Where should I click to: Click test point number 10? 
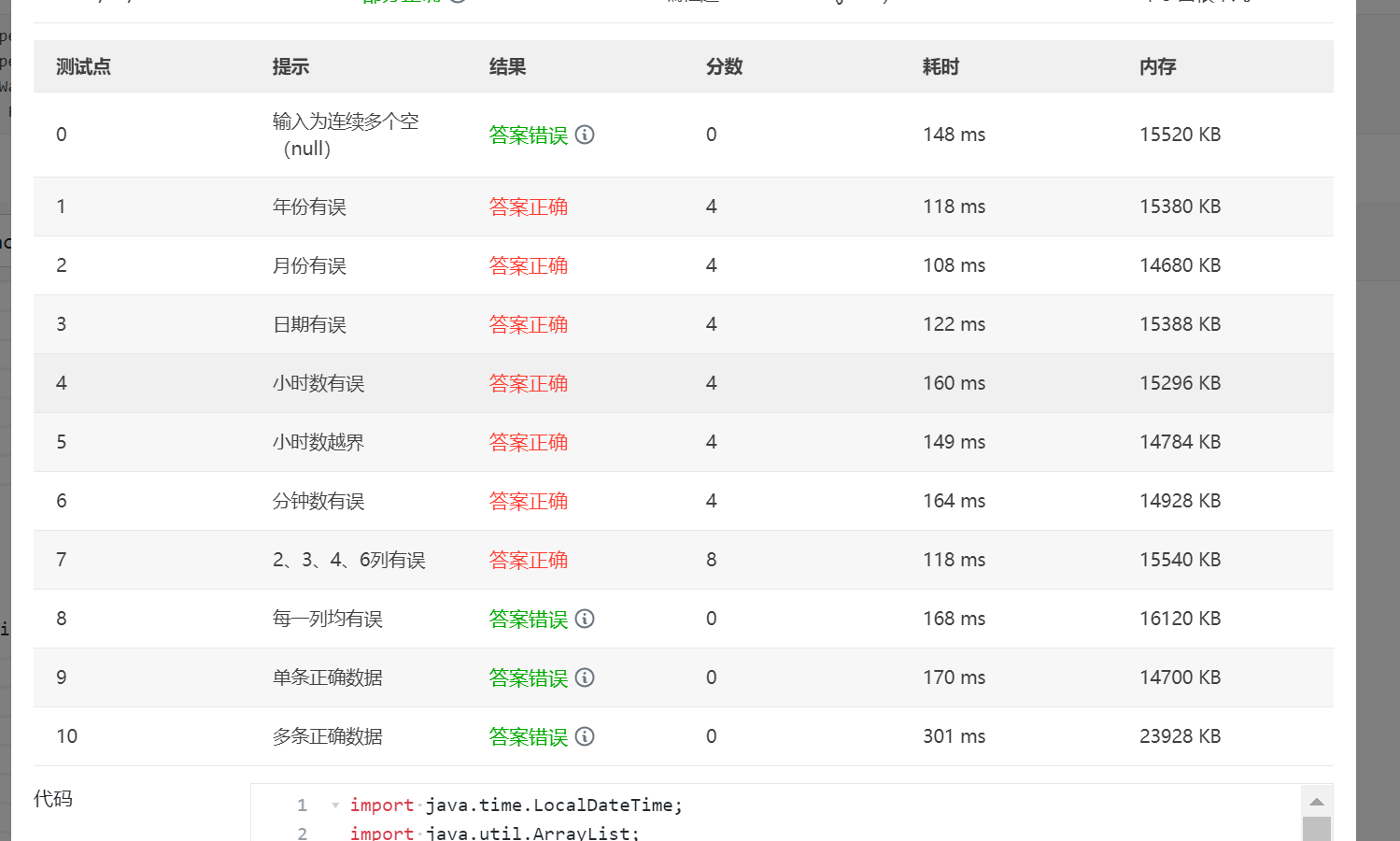(67, 736)
